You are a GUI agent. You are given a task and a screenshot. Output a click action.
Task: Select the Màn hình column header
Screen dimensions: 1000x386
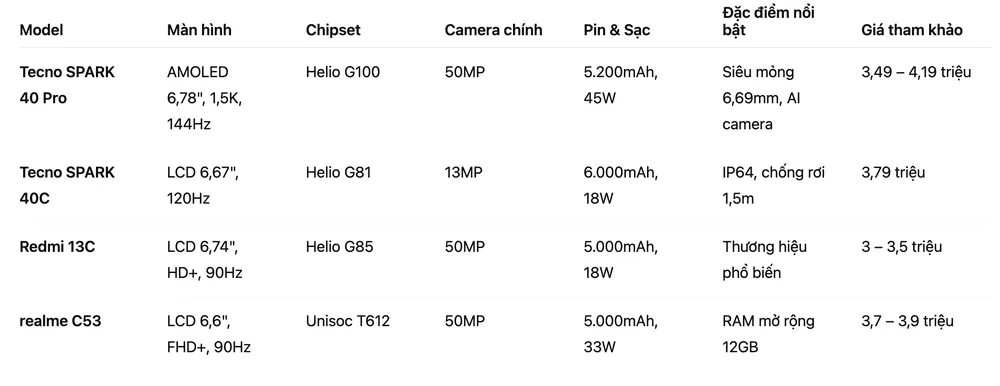click(x=200, y=30)
